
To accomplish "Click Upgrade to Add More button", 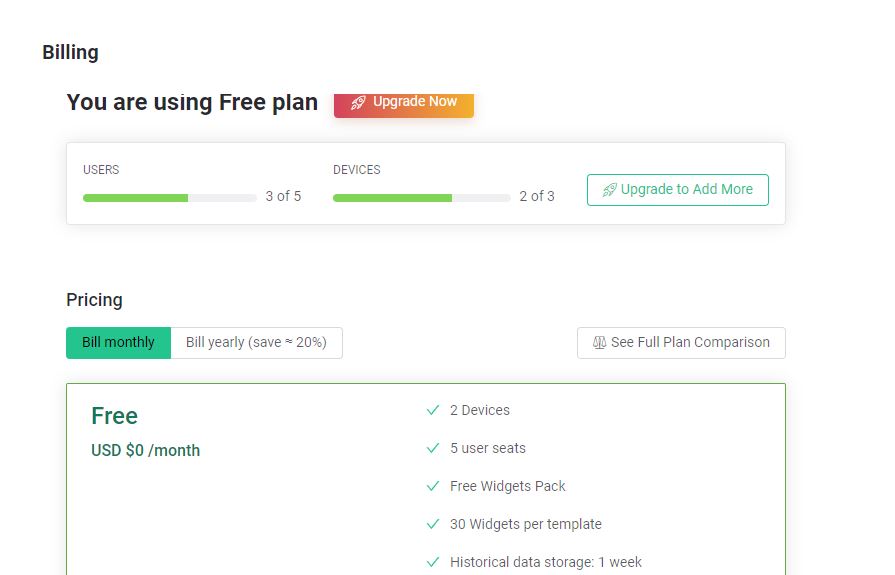I will coord(678,190).
